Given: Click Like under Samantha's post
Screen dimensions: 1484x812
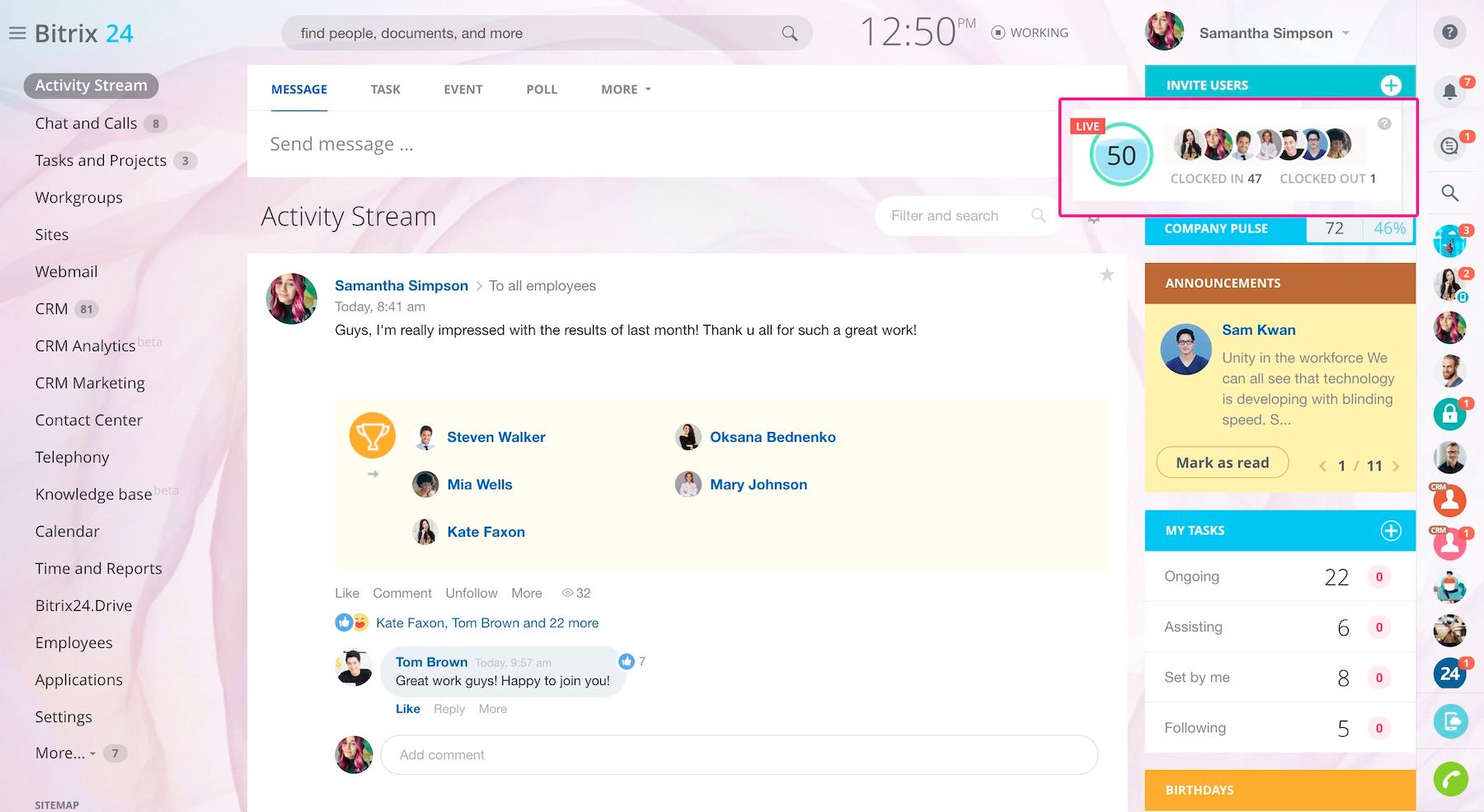Looking at the screenshot, I should click(x=347, y=593).
